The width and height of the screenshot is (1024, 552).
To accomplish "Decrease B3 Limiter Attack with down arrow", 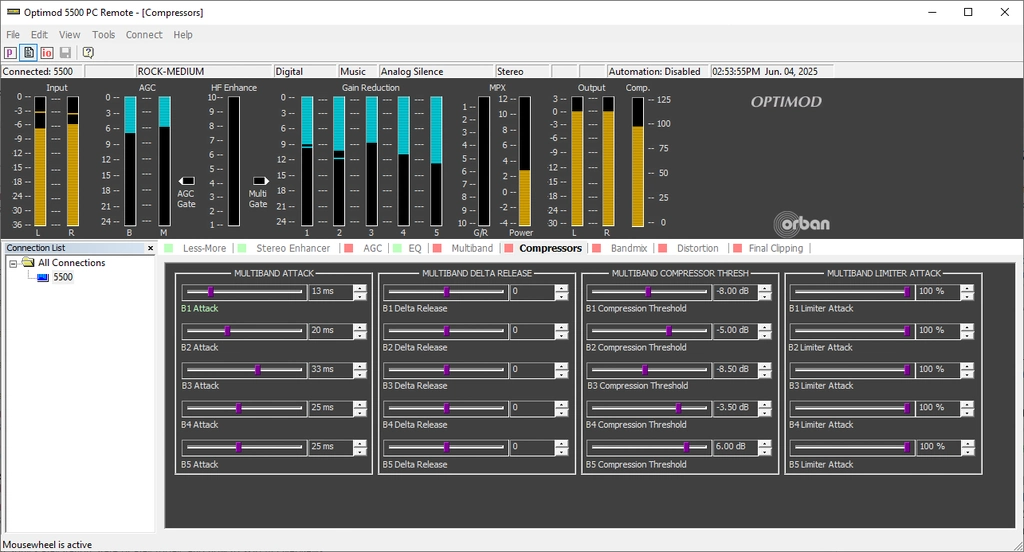I will [967, 374].
